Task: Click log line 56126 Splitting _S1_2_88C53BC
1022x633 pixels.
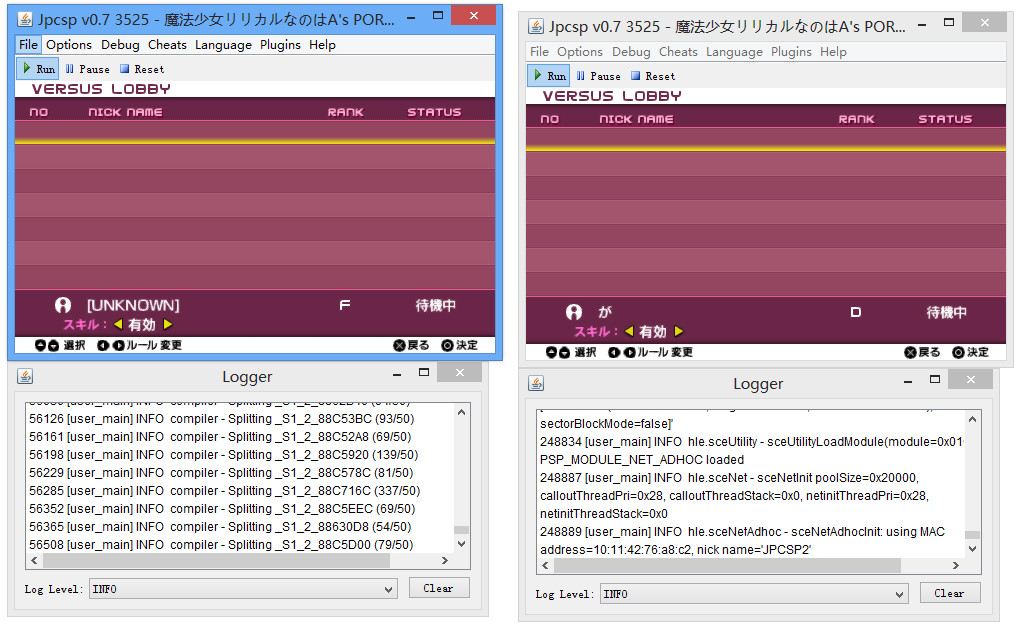Action: tap(222, 419)
